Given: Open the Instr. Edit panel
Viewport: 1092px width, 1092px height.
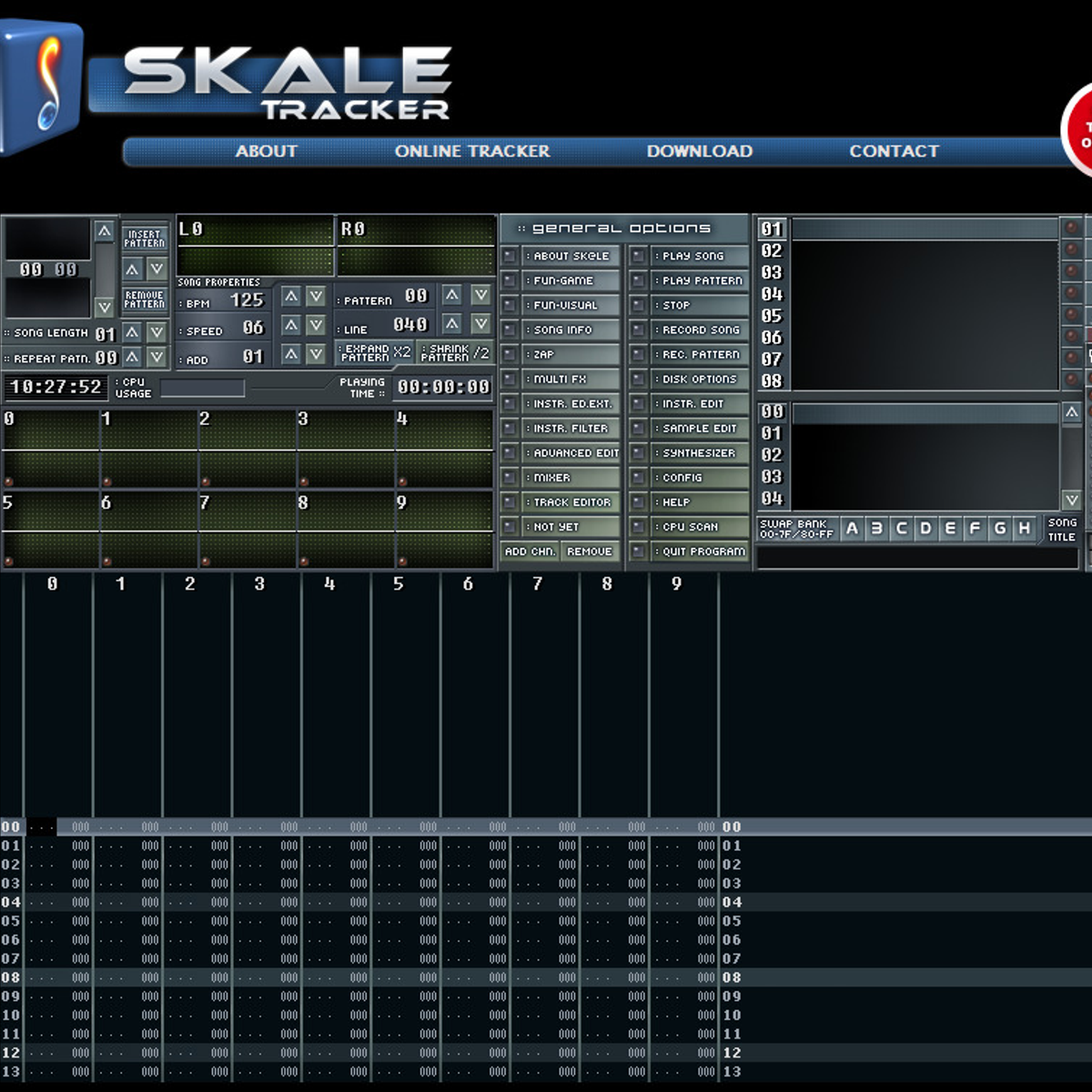Looking at the screenshot, I should 699,403.
